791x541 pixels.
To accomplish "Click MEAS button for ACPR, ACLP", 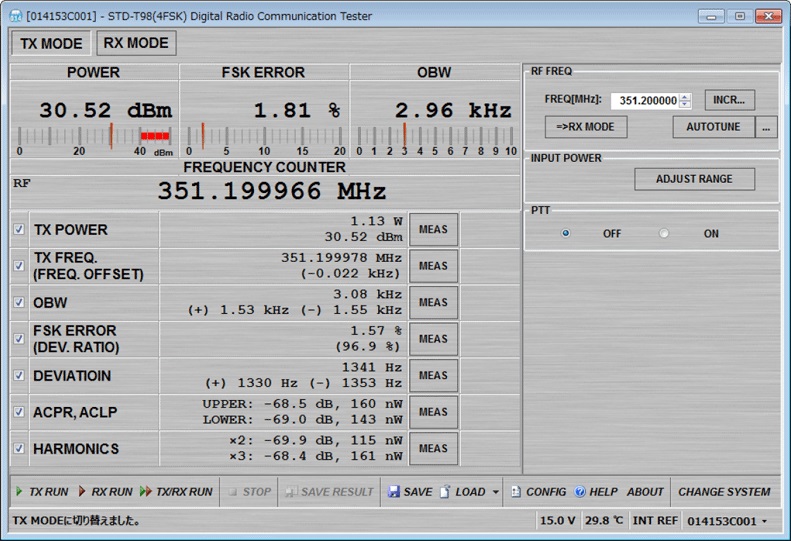I will pos(433,412).
